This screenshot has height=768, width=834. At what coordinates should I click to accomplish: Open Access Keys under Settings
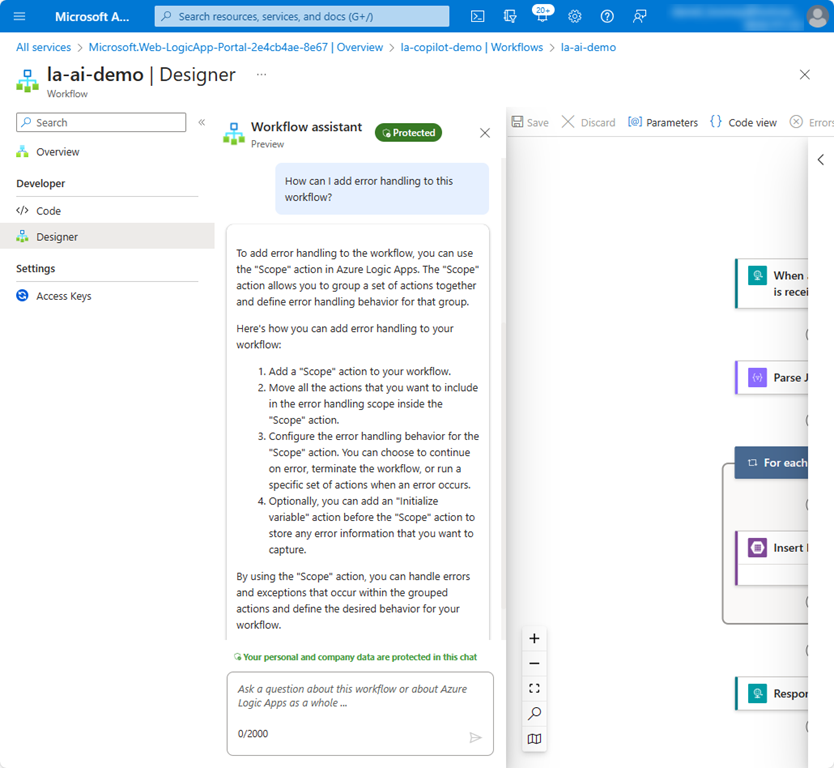click(x=63, y=296)
